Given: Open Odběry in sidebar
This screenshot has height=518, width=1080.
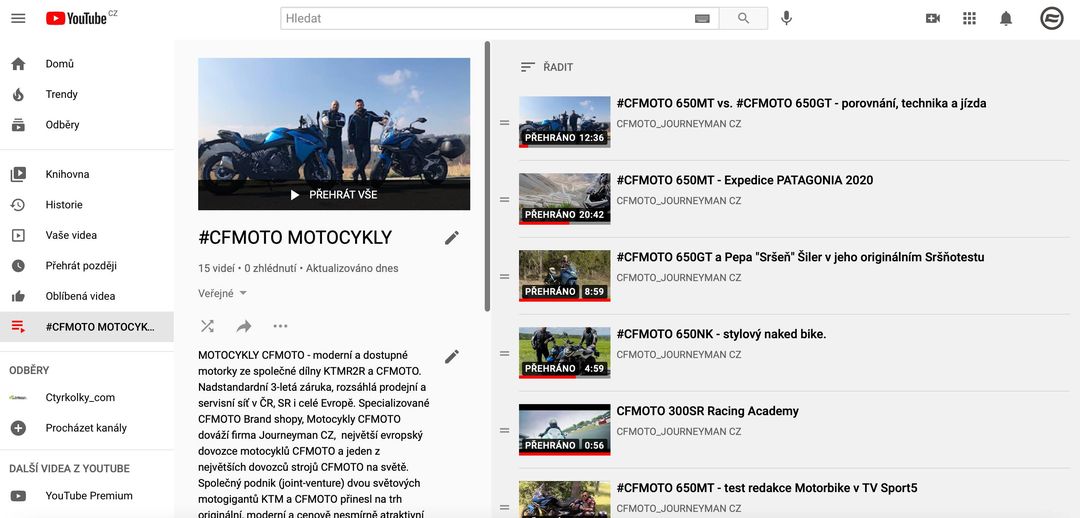Looking at the screenshot, I should tap(87, 125).
